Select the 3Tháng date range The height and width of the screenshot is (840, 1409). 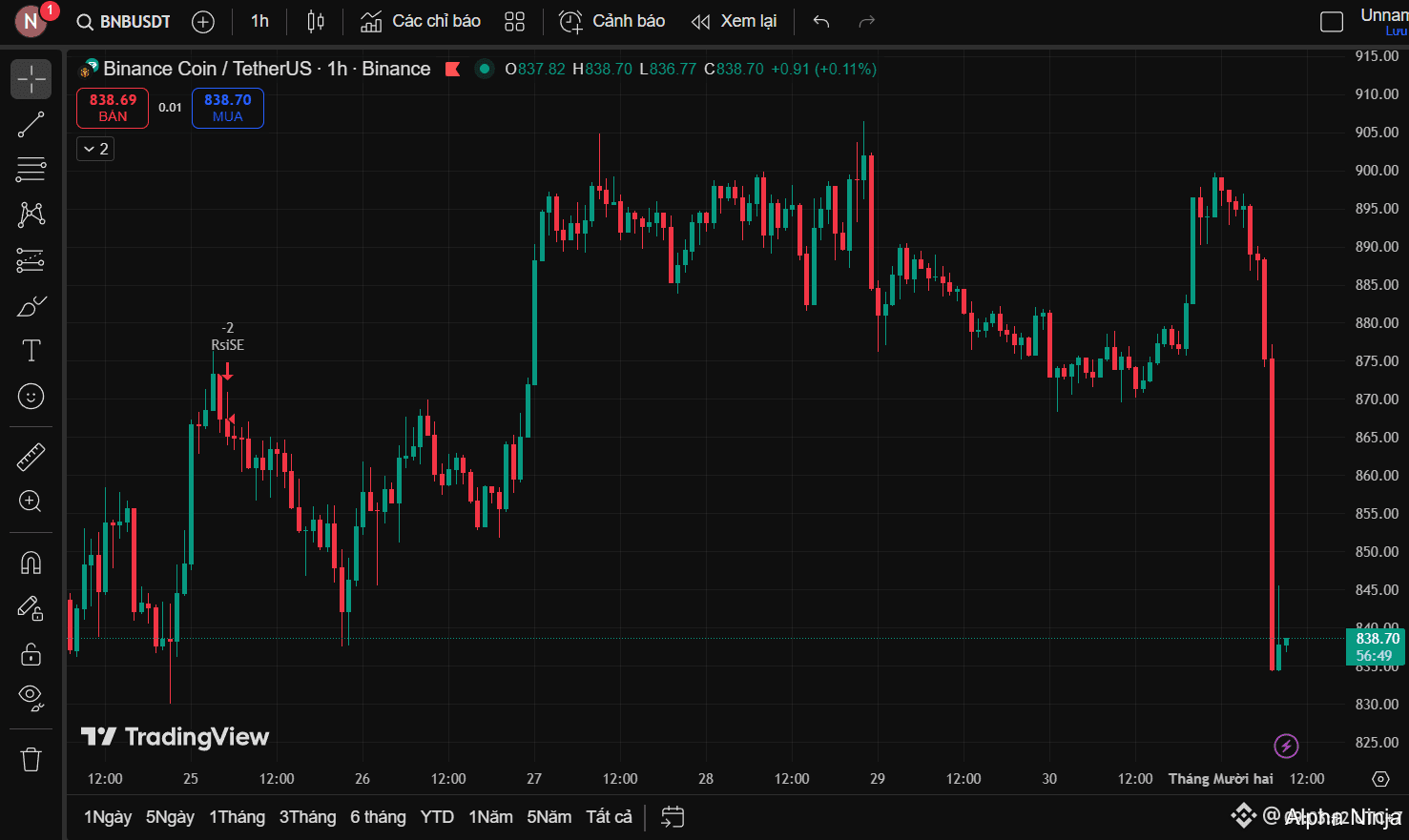coord(307,817)
